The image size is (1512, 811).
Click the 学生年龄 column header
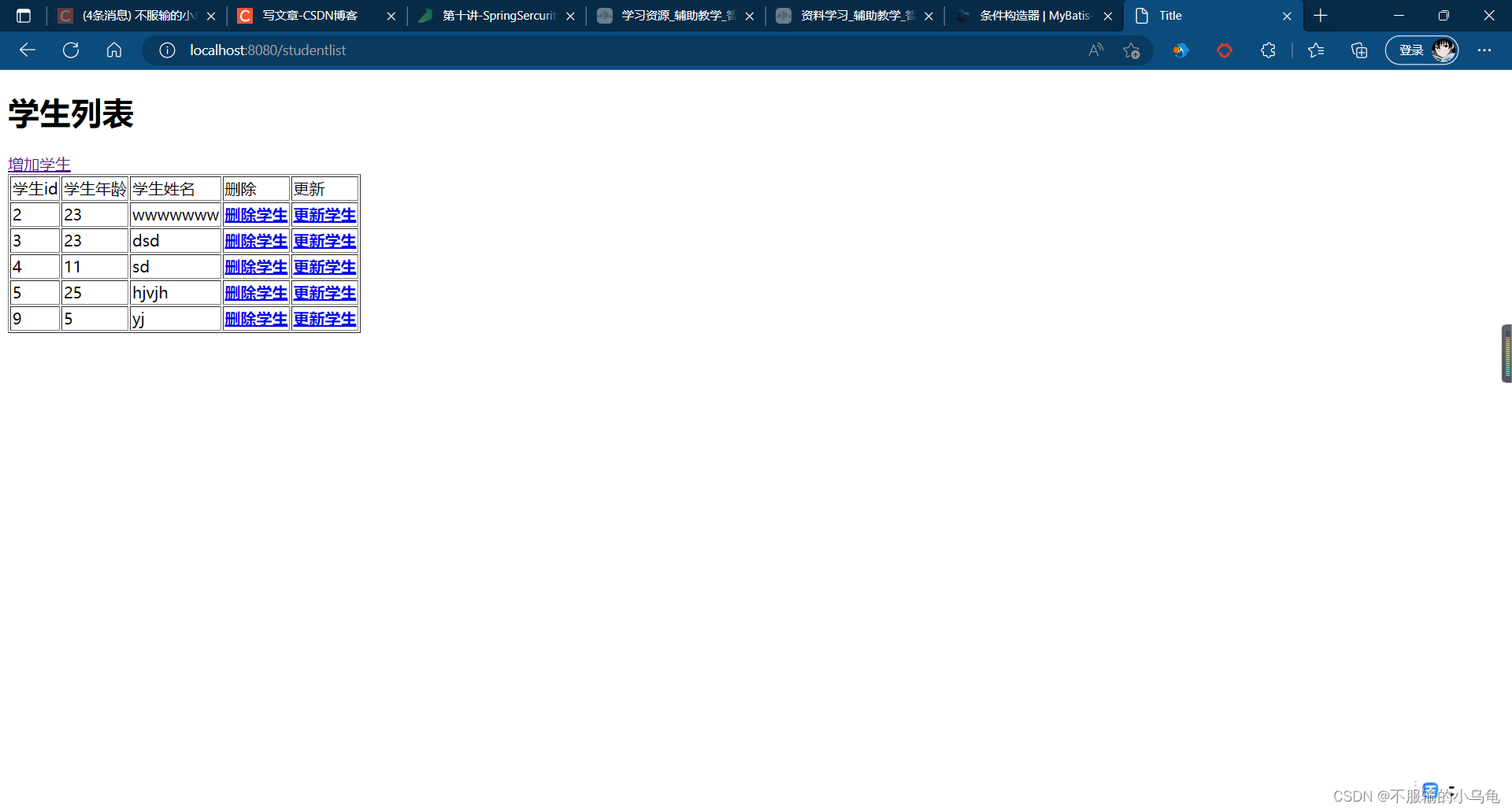coord(94,189)
